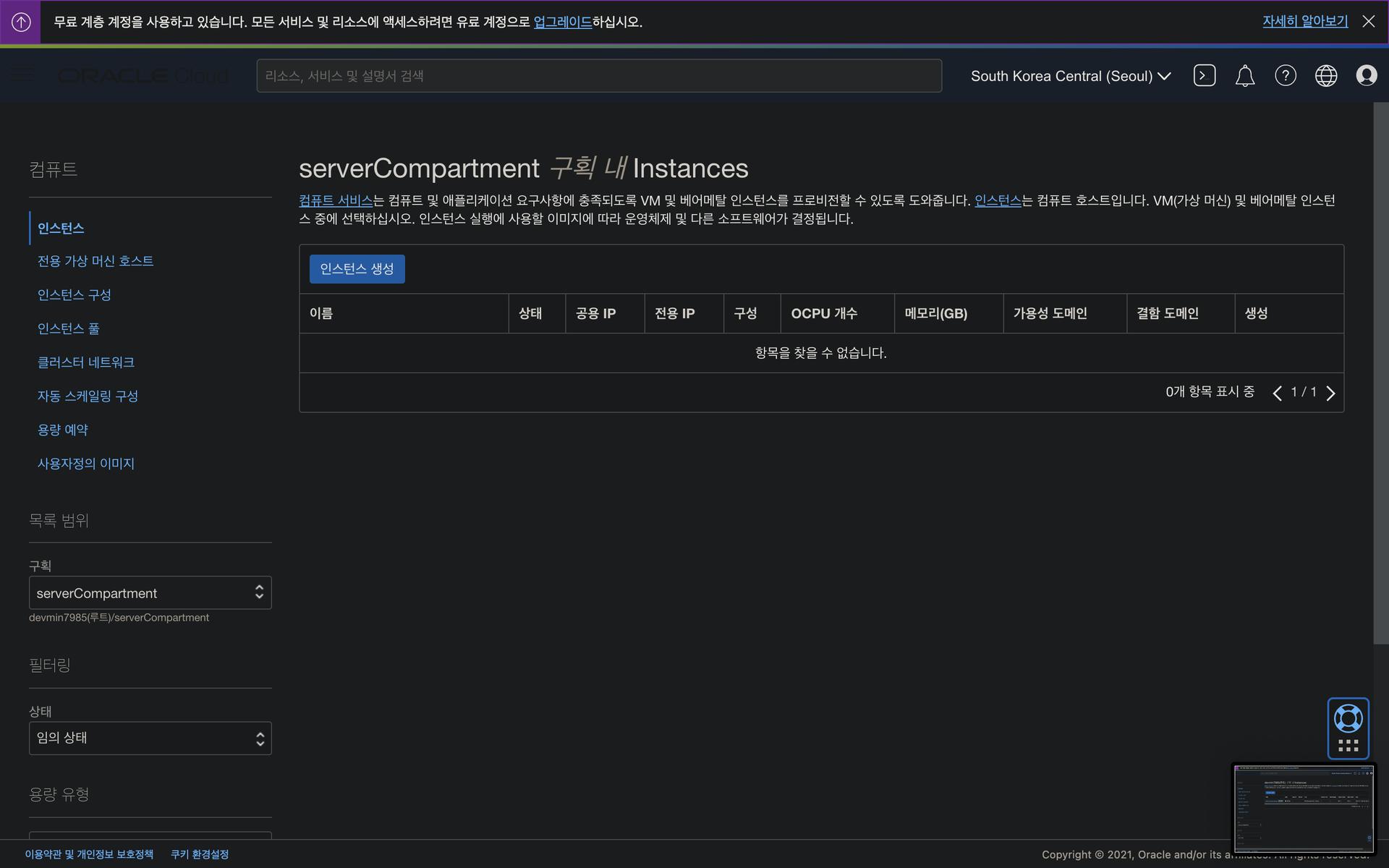Launch Cloud Shell developer tools icon

[1204, 75]
